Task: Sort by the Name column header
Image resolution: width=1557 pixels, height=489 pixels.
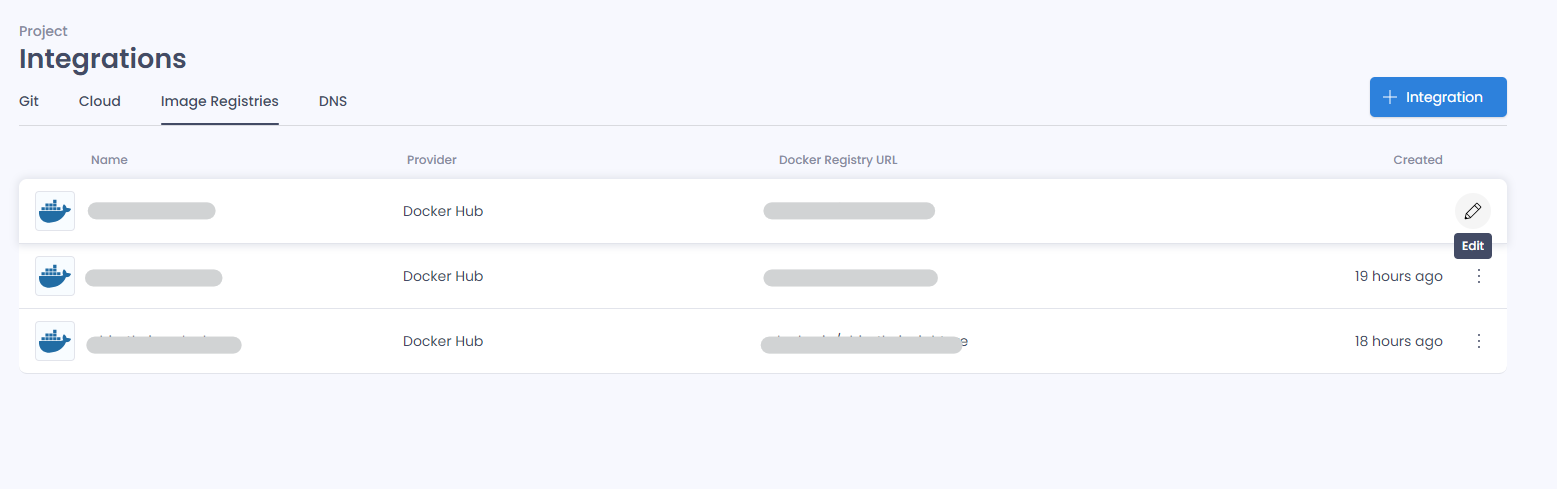Action: (109, 160)
